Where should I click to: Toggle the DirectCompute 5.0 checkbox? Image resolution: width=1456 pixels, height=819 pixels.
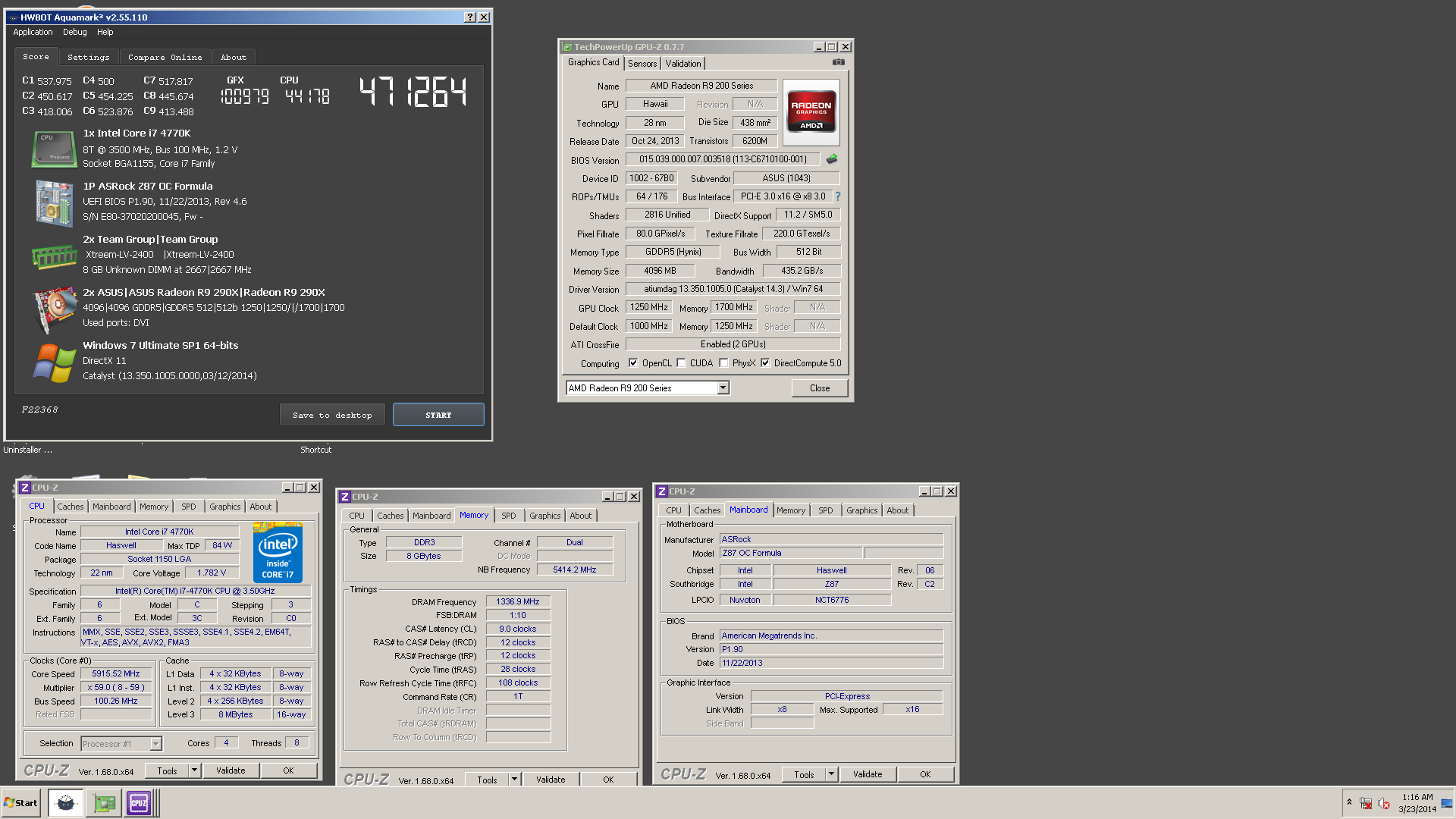point(765,362)
